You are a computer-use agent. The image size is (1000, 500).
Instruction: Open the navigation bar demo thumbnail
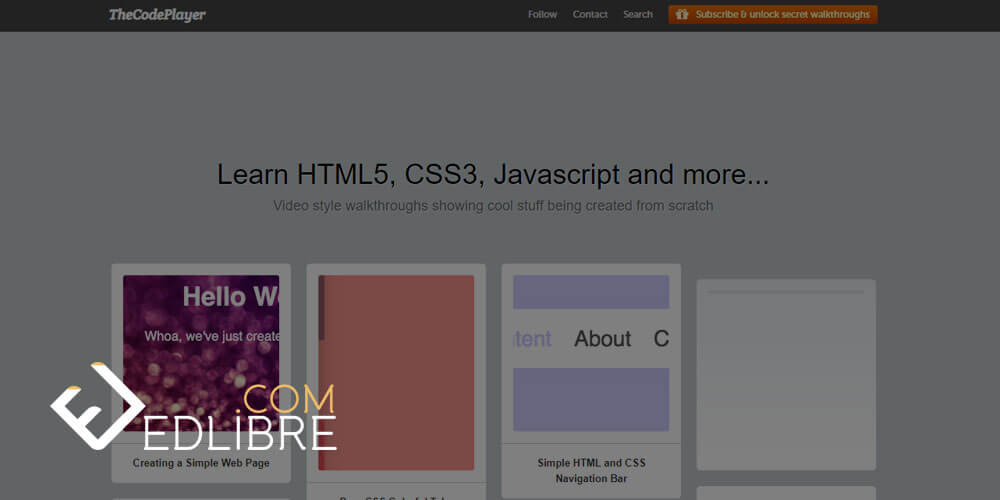tap(591, 353)
